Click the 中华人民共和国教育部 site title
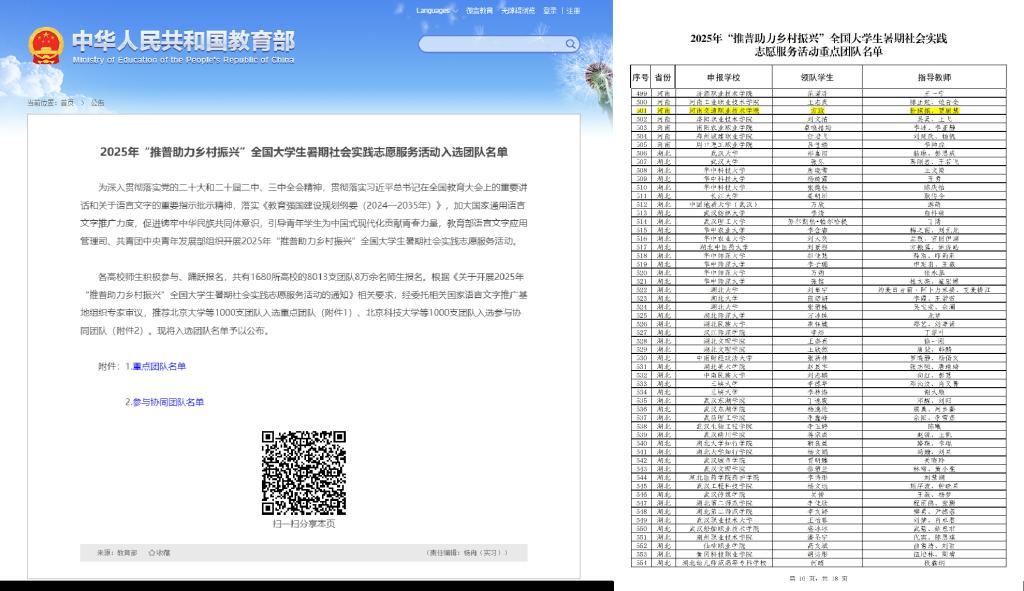Image resolution: width=1024 pixels, height=591 pixels. click(x=183, y=41)
